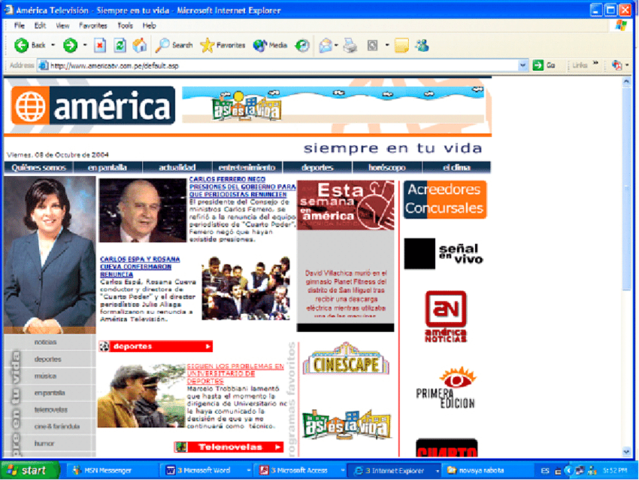The image size is (639, 480).
Task: Expand the Links toolbar chevron
Action: click(595, 63)
